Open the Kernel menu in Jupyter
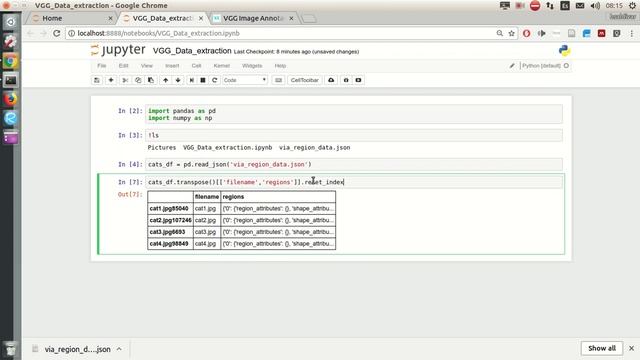Image resolution: width=640 pixels, height=360 pixels. 222,66
